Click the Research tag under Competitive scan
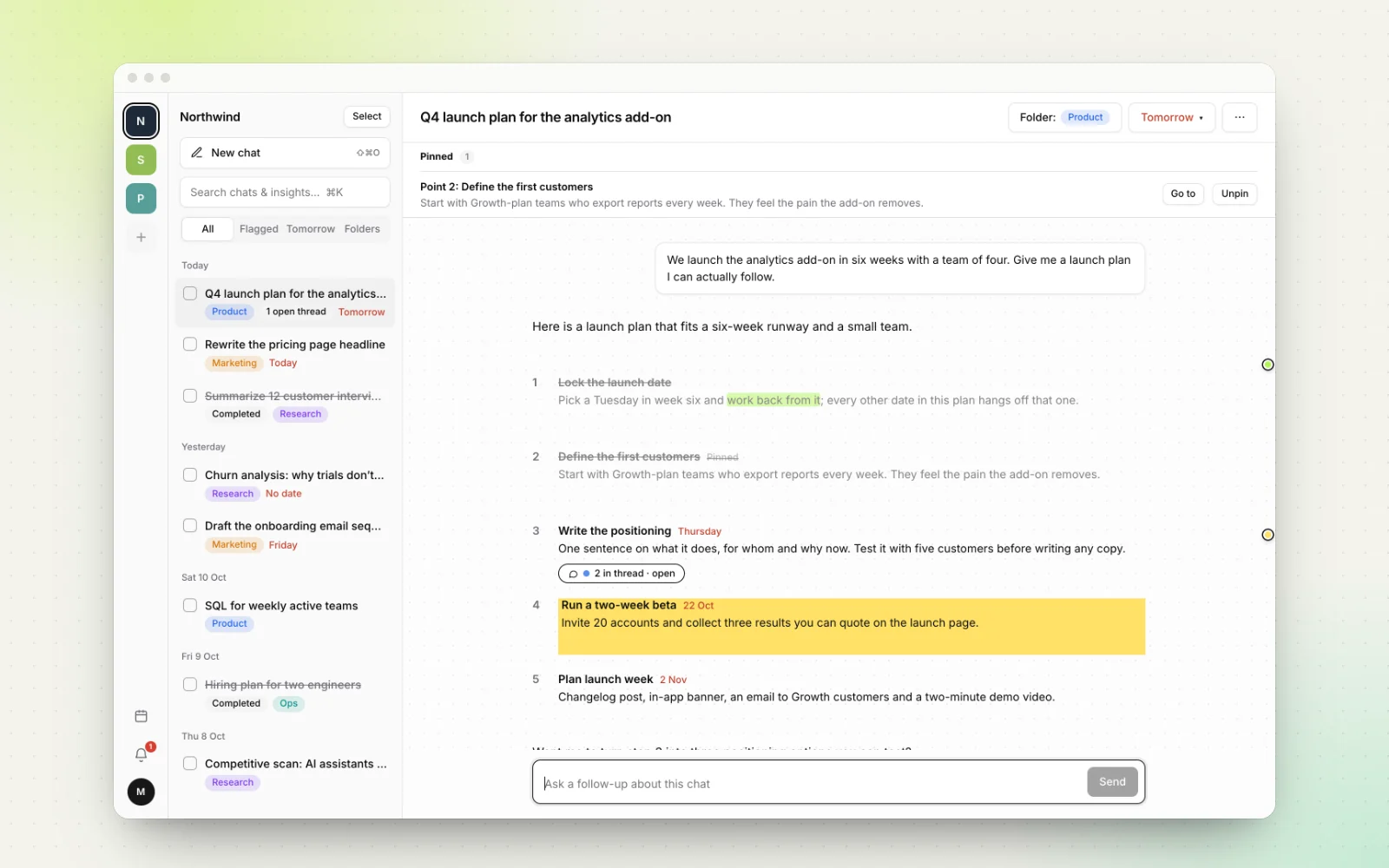1389x868 pixels. 233,782
